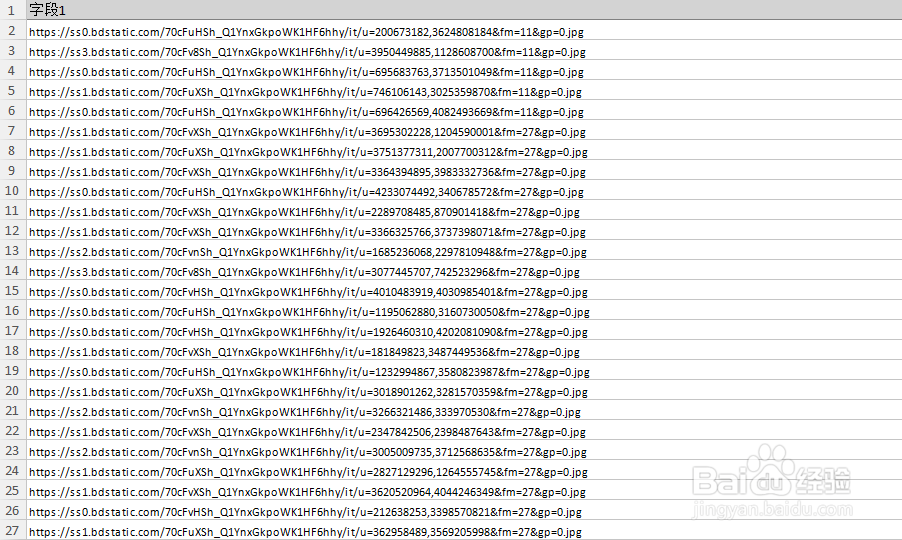Select the URL cell containing u=696426569
902x540 pixels.
[464, 110]
